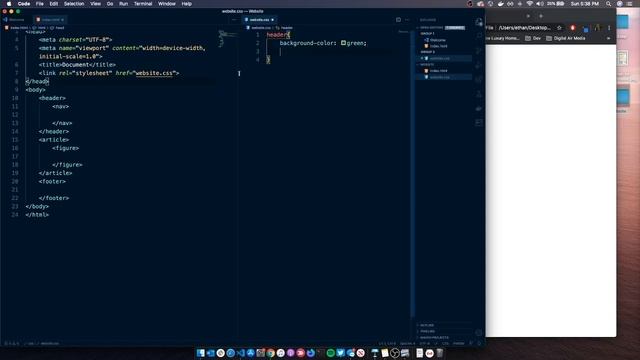Image resolution: width=640 pixels, height=360 pixels.
Task: Open Twitter from the Dock
Action: (x=340, y=353)
